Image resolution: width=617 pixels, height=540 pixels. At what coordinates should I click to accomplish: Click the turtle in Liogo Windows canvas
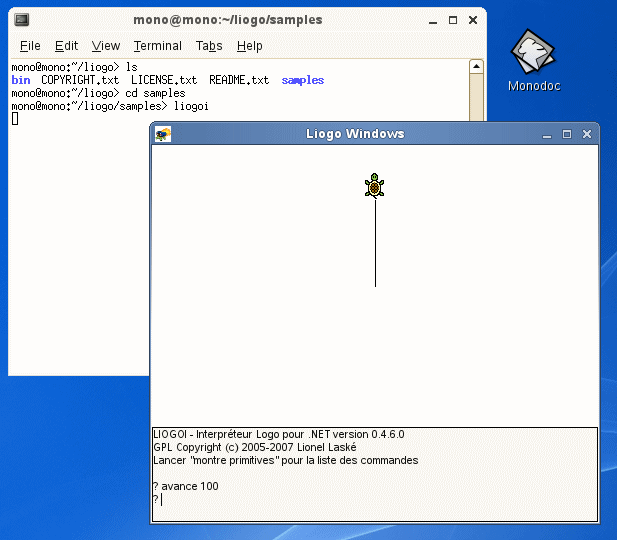[374, 185]
